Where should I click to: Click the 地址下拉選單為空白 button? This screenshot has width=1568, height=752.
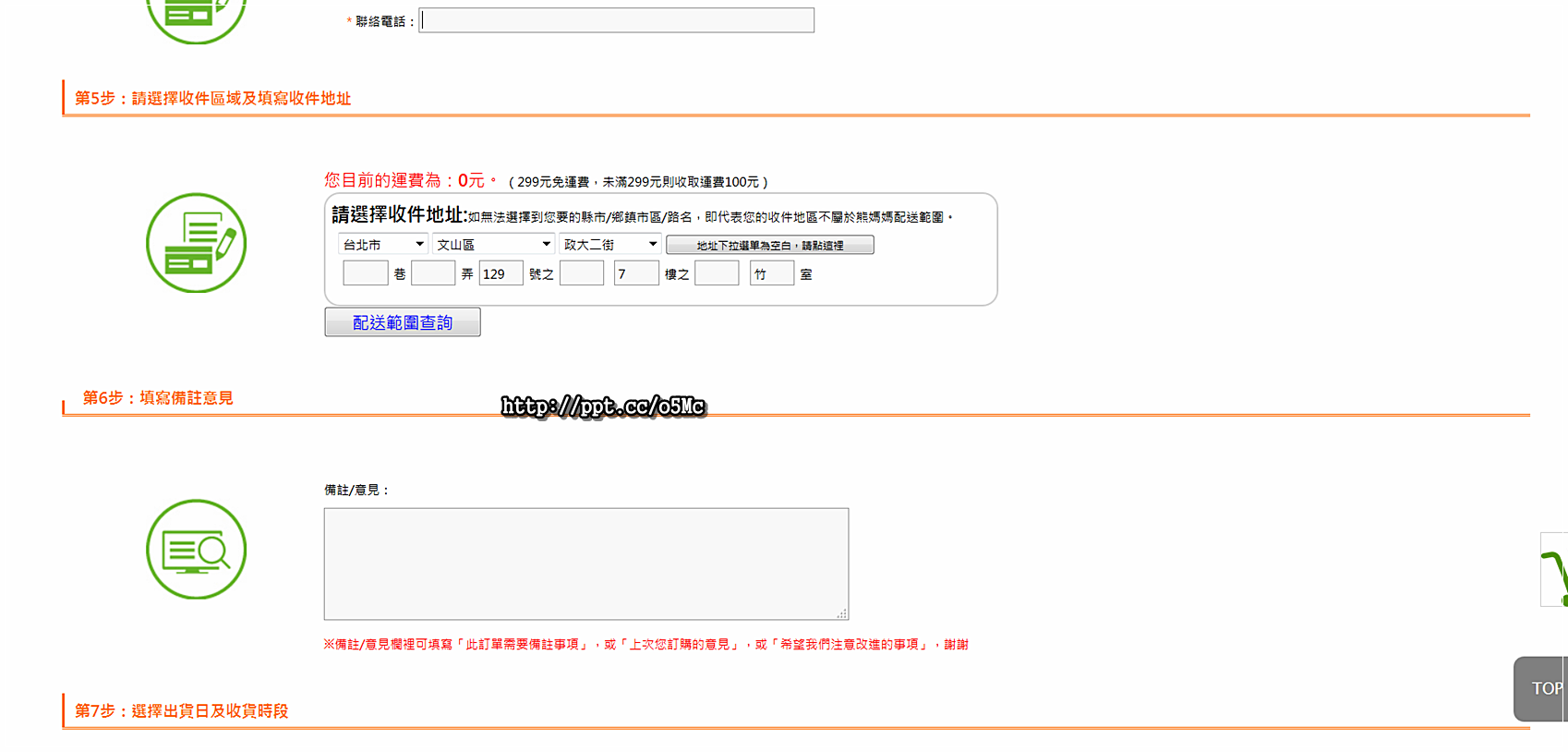pyautogui.click(x=769, y=246)
